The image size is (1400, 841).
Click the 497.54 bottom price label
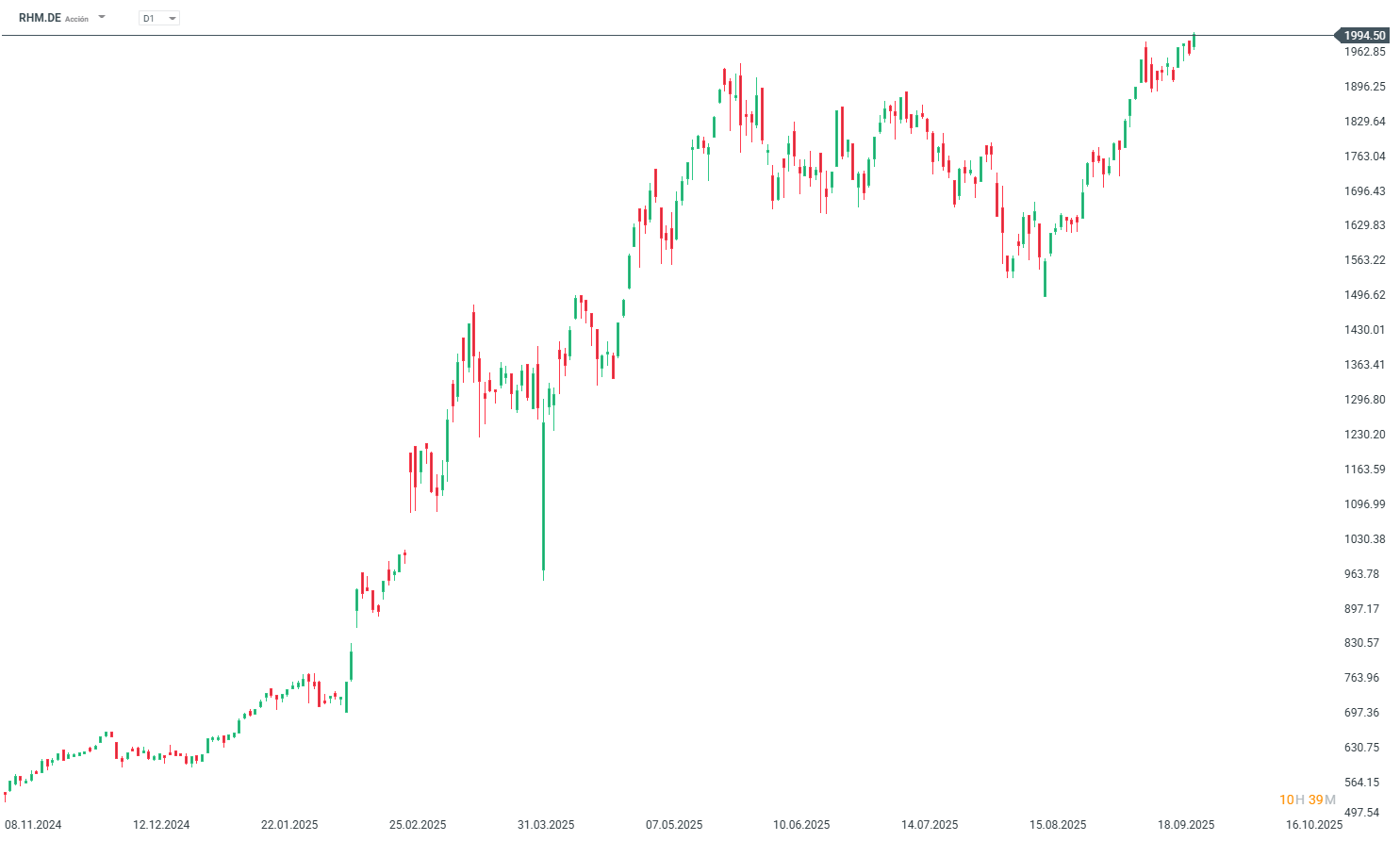(x=1361, y=812)
